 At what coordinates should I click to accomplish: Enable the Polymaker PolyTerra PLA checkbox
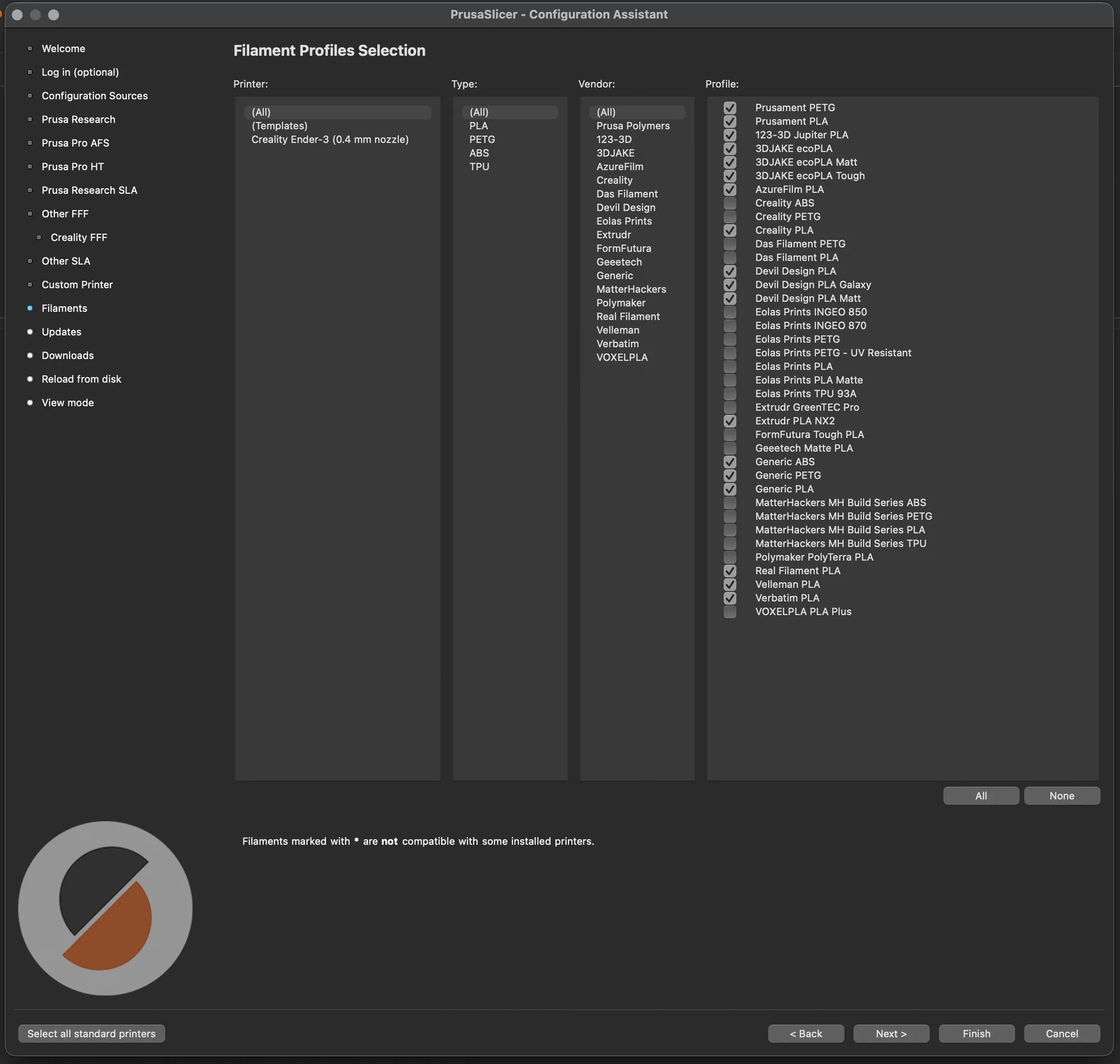730,557
